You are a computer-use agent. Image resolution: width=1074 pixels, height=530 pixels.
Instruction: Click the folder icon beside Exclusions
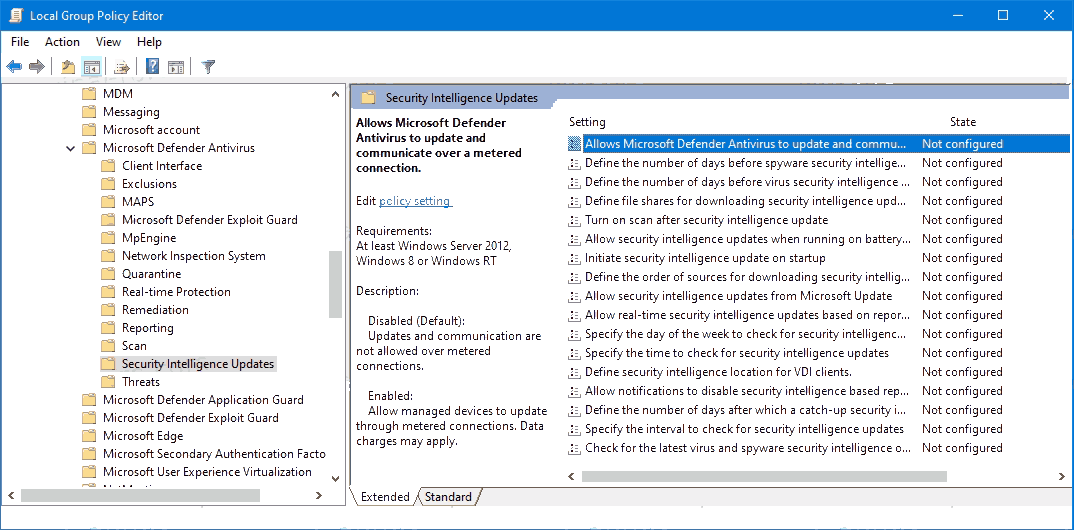pyautogui.click(x=108, y=184)
